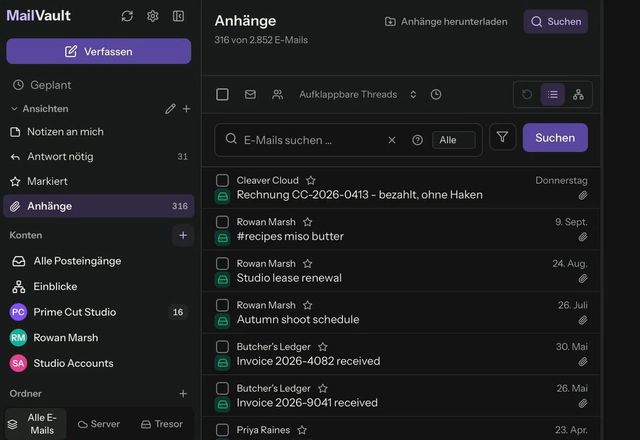The image size is (640, 440).
Task: Open the Alle scope dropdown
Action: [454, 140]
